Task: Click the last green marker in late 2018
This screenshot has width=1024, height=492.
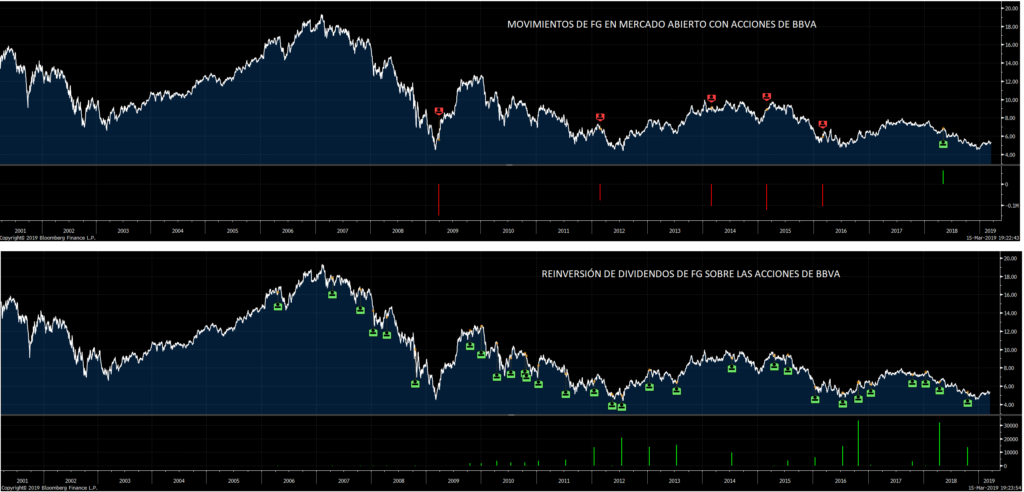Action: tap(968, 402)
